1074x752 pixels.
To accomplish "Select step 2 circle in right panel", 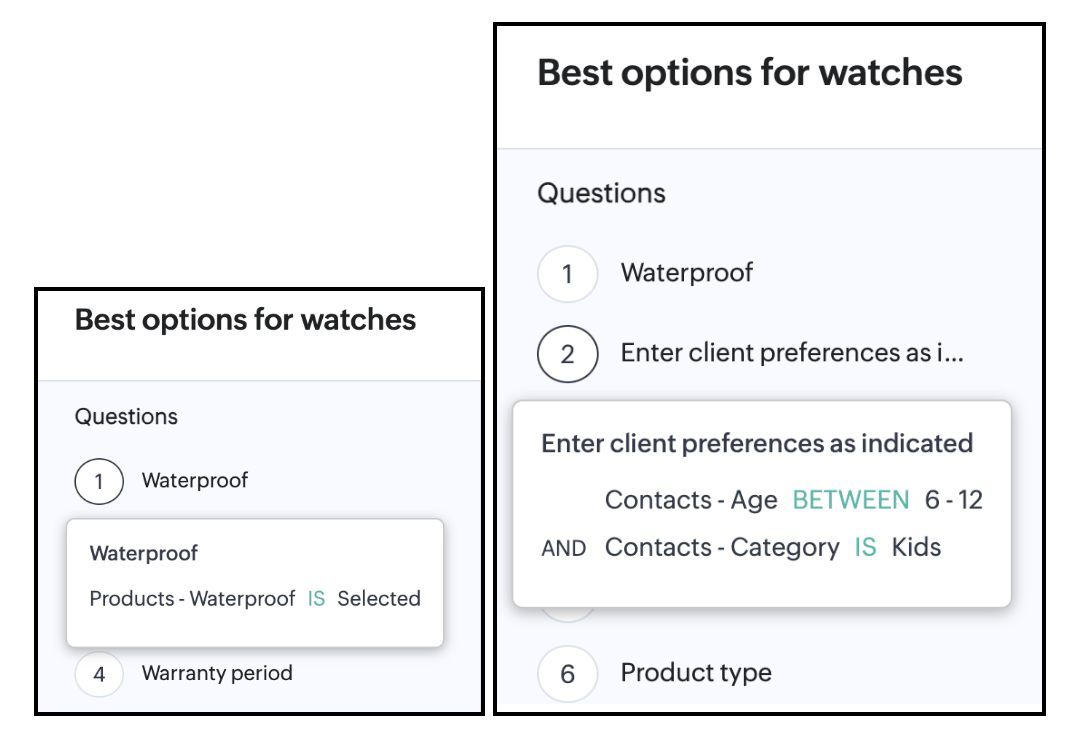I will [567, 354].
